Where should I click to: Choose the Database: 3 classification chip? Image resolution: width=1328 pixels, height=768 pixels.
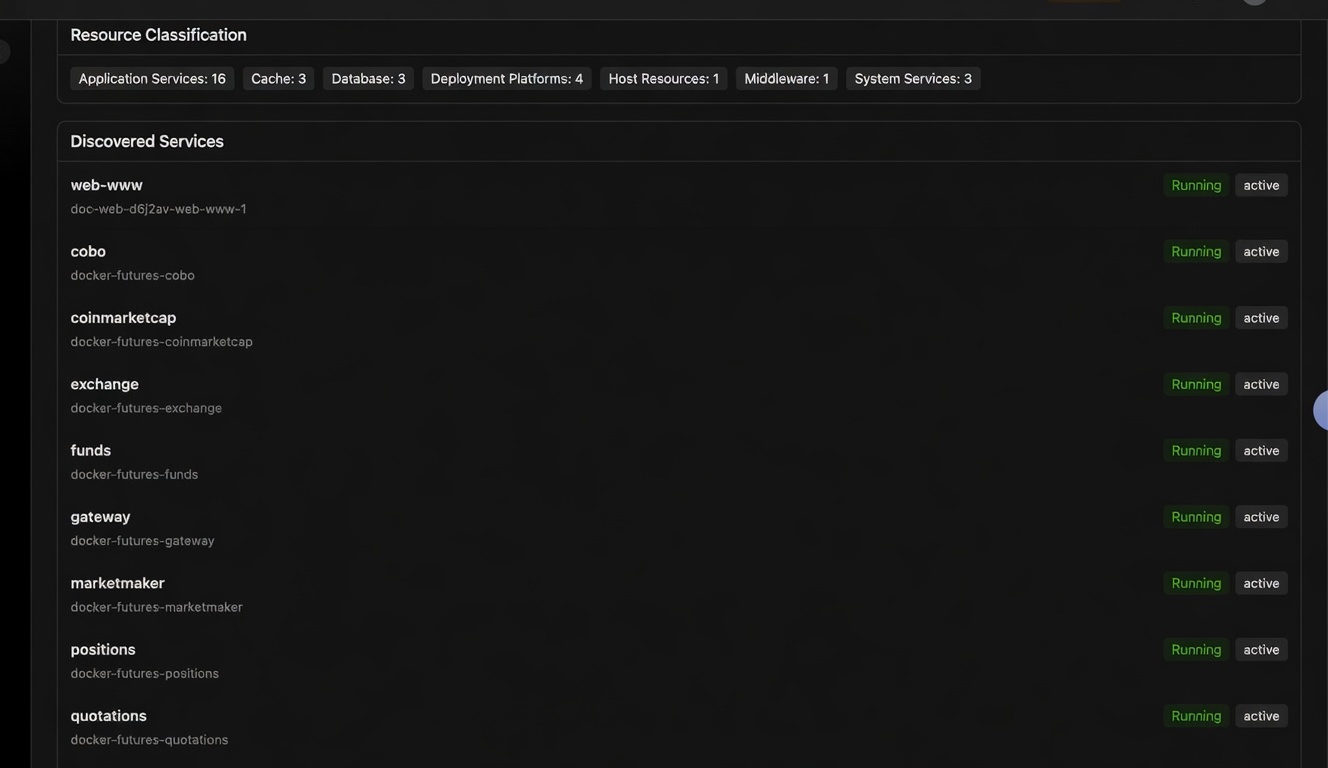coord(369,78)
